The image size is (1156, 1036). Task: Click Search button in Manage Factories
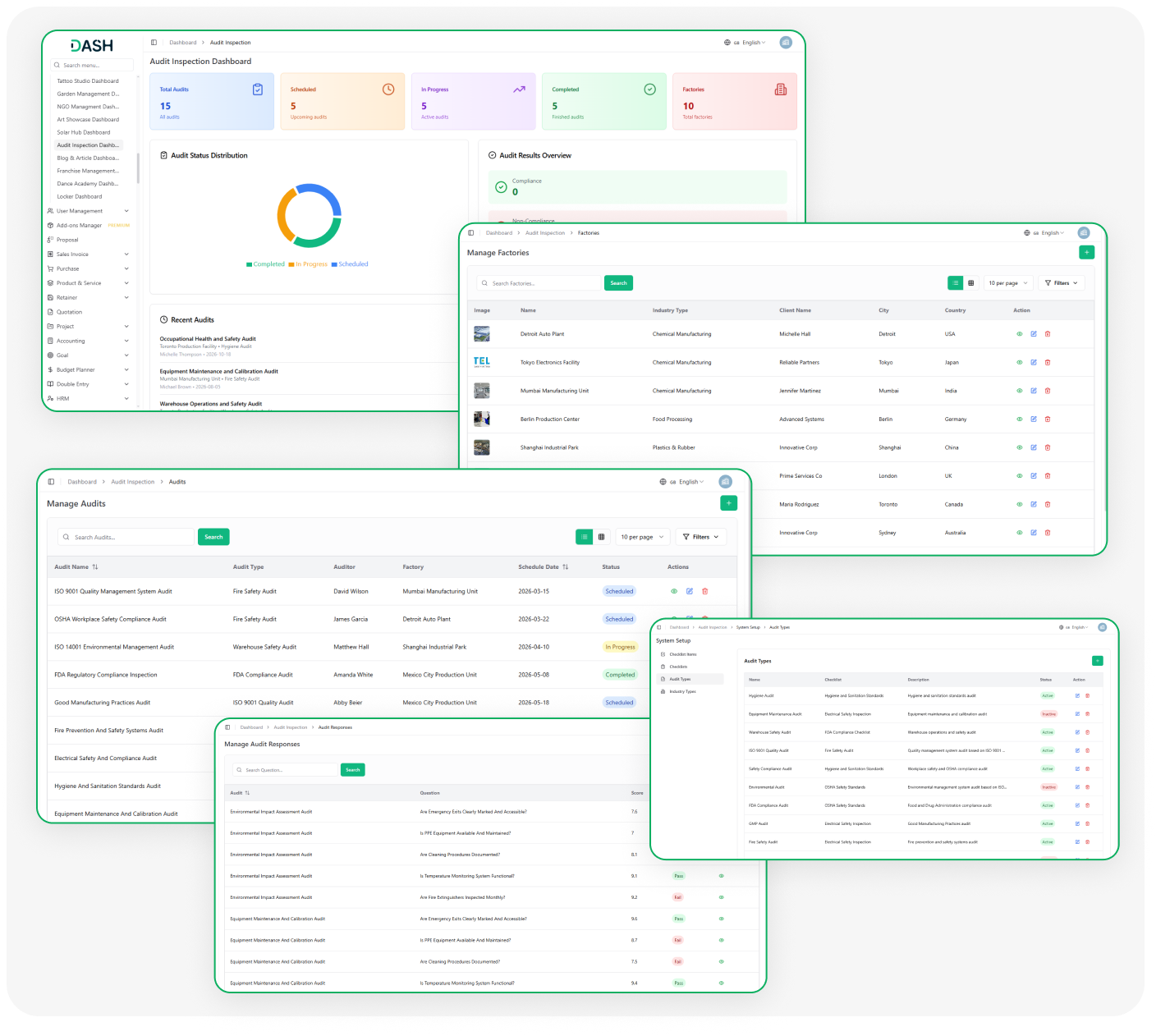pos(618,283)
